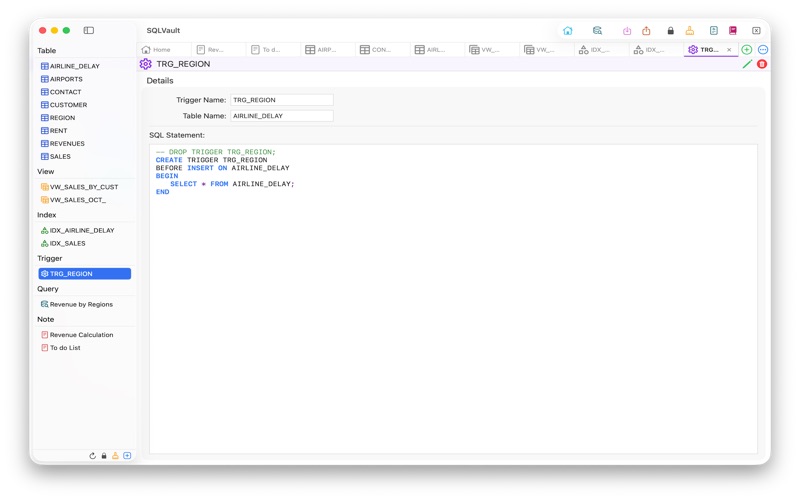The height and width of the screenshot is (500, 800).
Task: Select the TRG_REGION trigger in sidebar
Action: click(84, 273)
